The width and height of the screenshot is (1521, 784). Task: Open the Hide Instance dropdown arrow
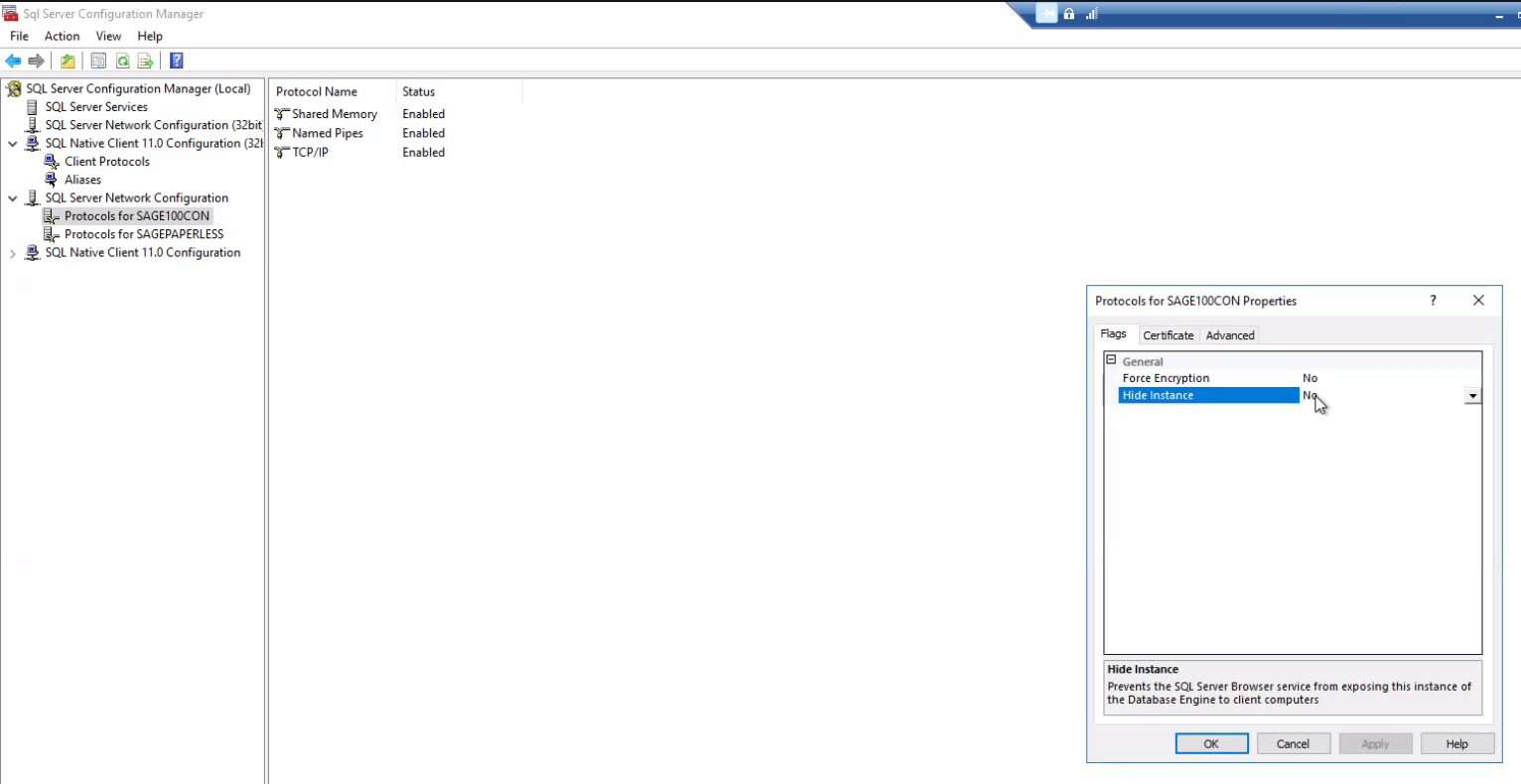(1472, 396)
